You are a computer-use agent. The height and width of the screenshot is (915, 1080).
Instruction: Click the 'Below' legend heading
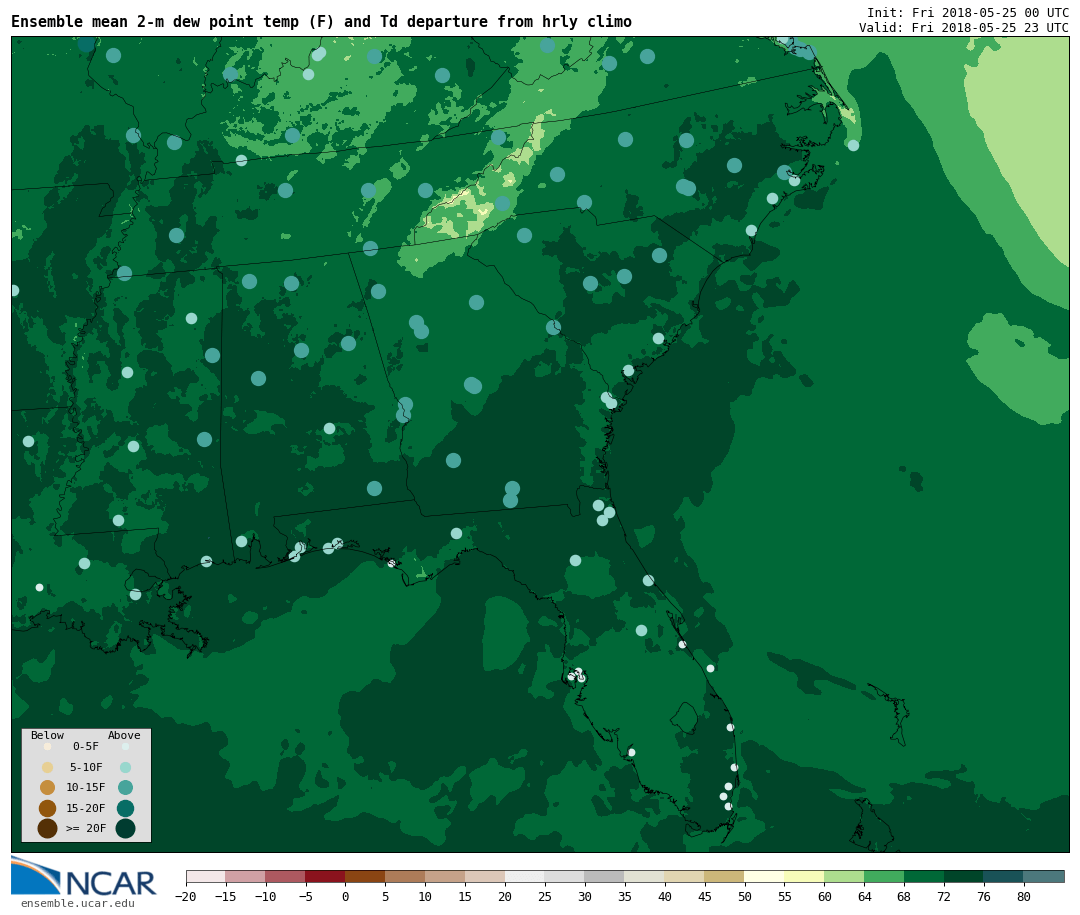click(x=48, y=735)
